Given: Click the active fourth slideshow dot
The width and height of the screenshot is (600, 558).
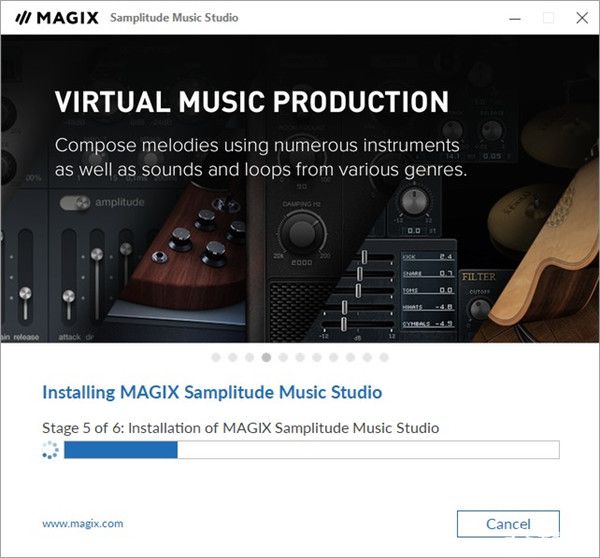Looking at the screenshot, I should tap(266, 357).
